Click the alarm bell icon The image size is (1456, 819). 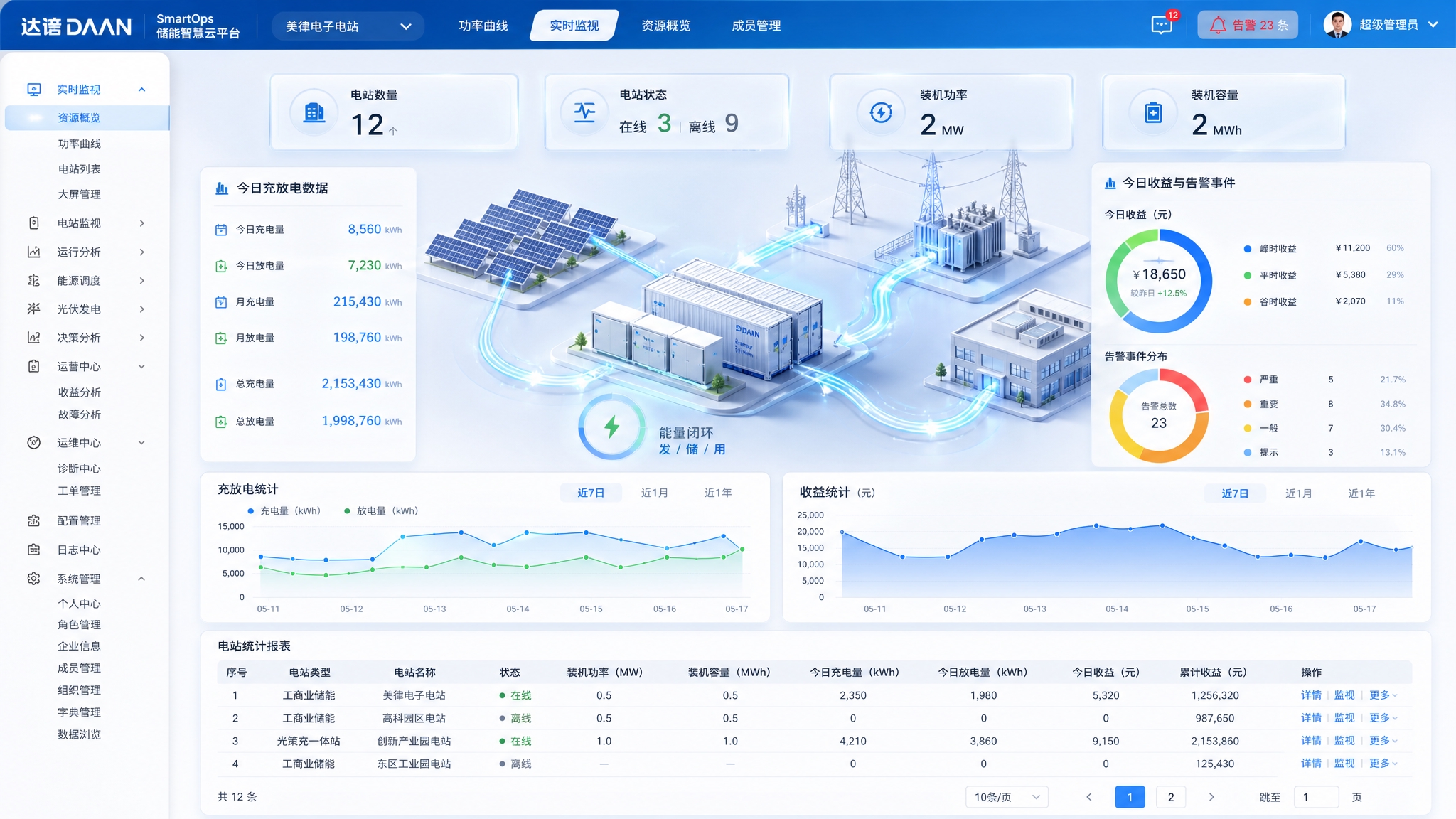(1218, 26)
